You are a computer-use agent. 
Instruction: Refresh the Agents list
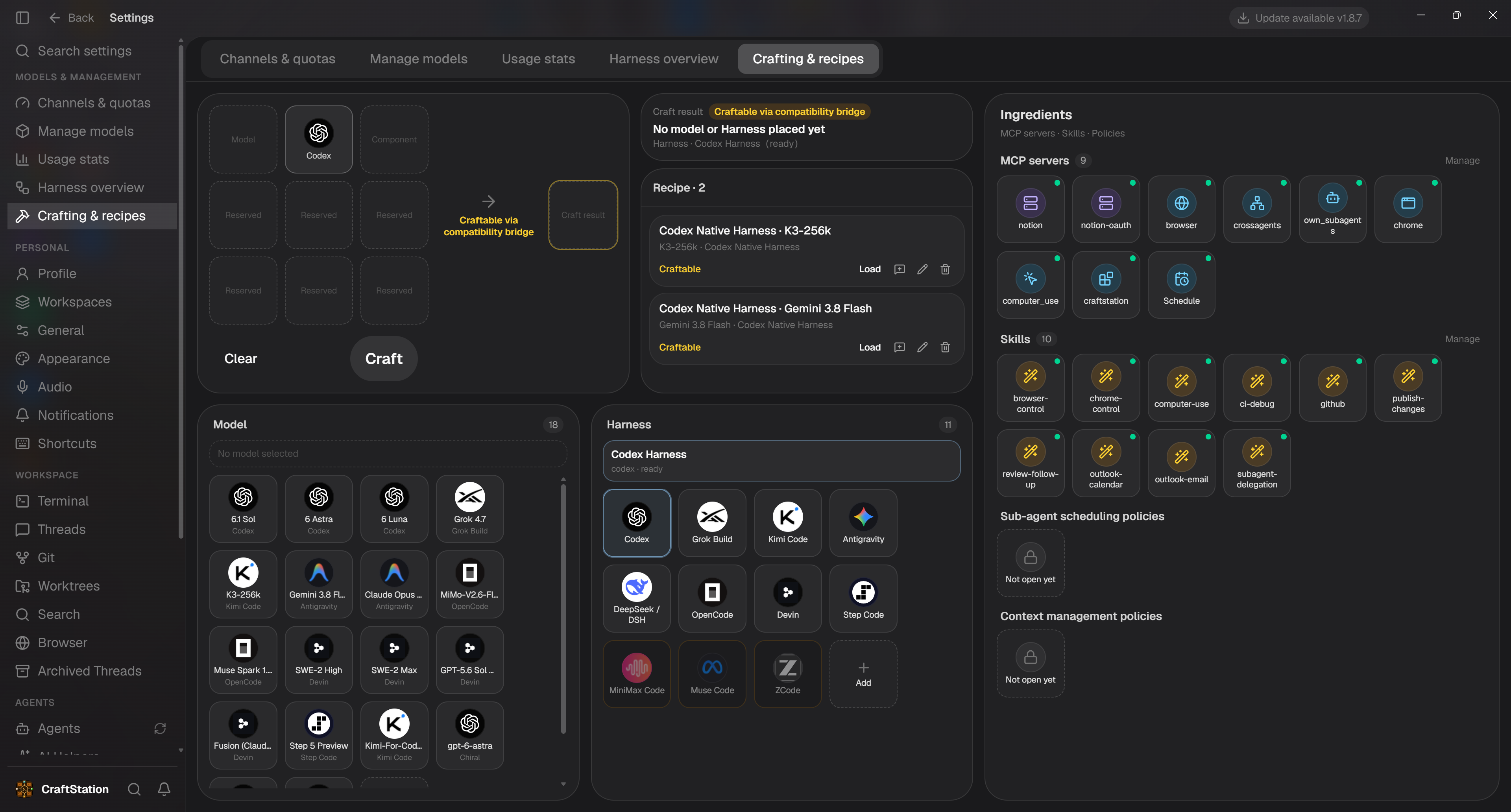tap(159, 728)
